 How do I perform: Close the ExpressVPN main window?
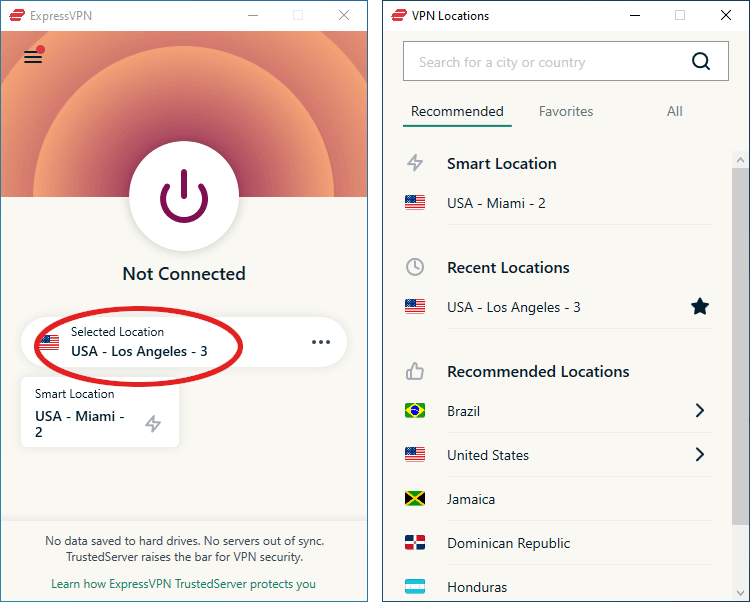click(344, 15)
